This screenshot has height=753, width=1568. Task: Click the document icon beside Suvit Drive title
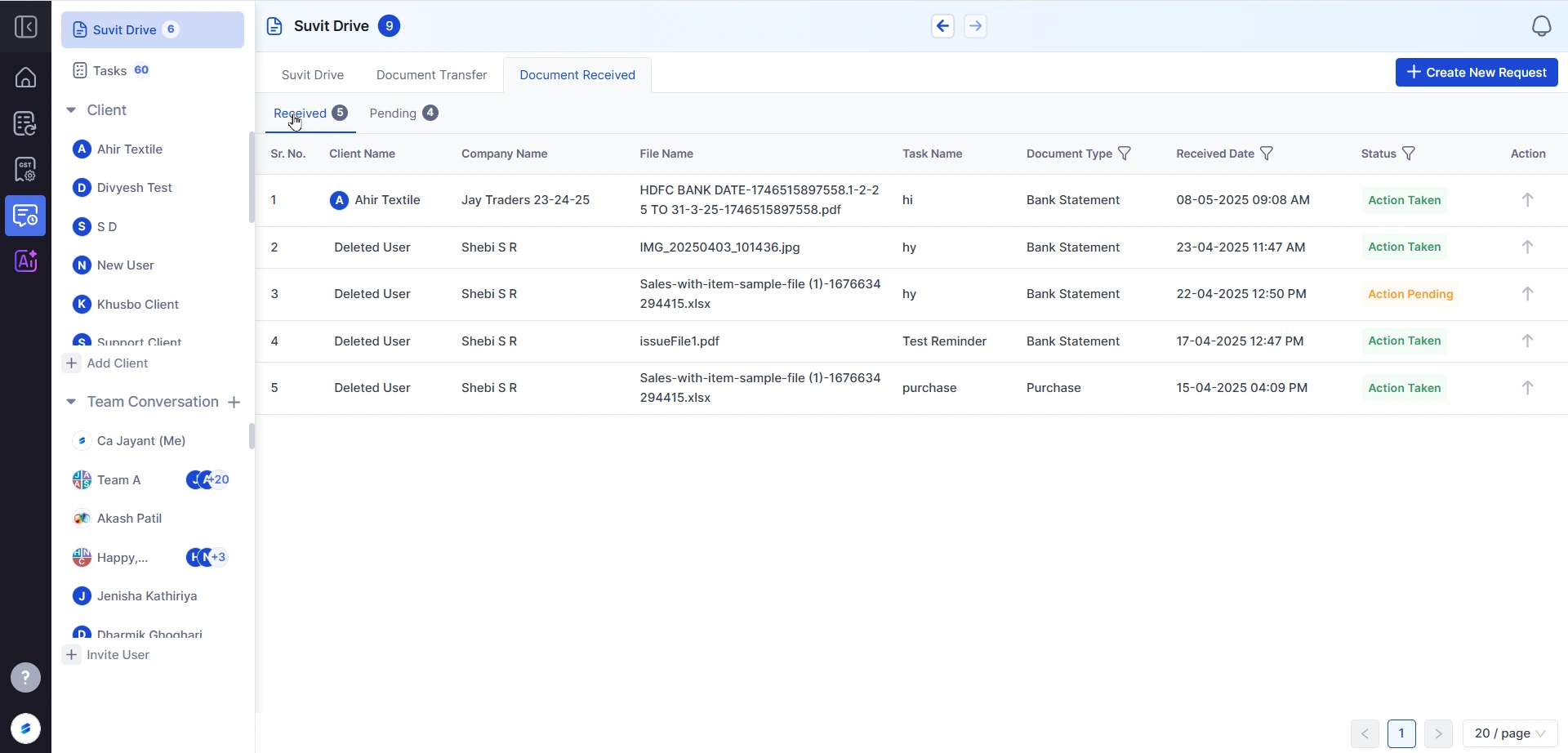(x=274, y=26)
